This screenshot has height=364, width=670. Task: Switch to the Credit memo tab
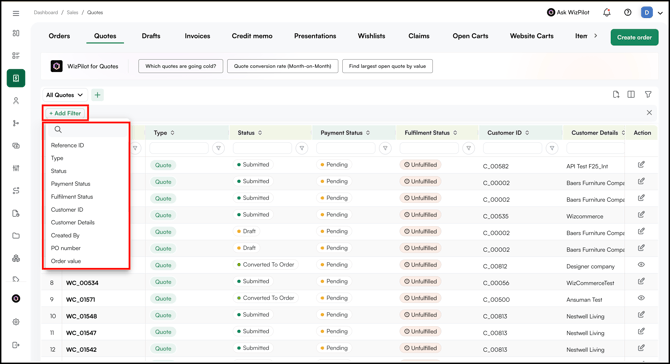(252, 36)
